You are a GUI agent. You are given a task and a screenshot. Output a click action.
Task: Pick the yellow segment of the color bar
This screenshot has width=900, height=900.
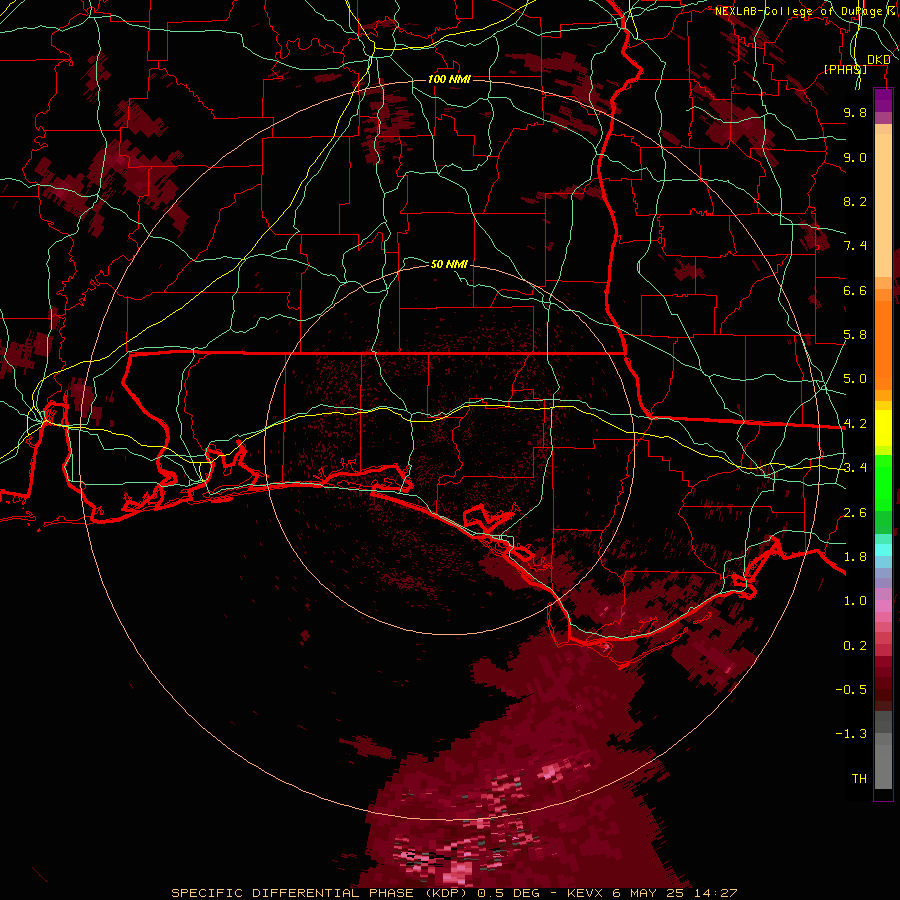tap(883, 428)
